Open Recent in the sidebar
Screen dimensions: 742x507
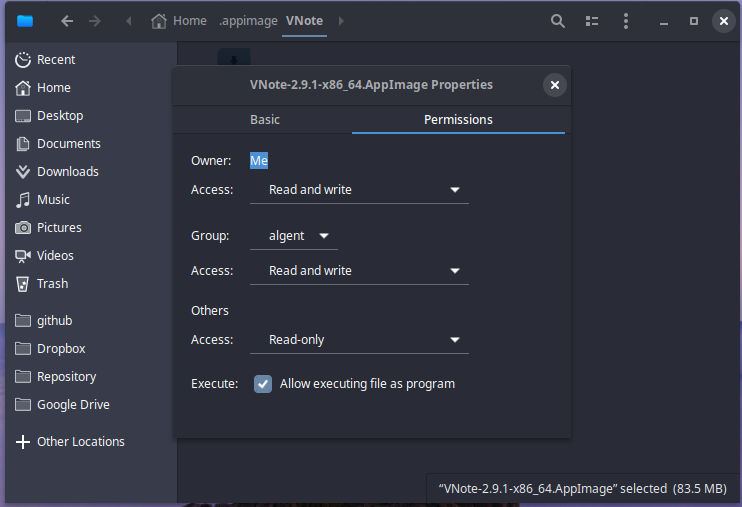pyautogui.click(x=56, y=60)
